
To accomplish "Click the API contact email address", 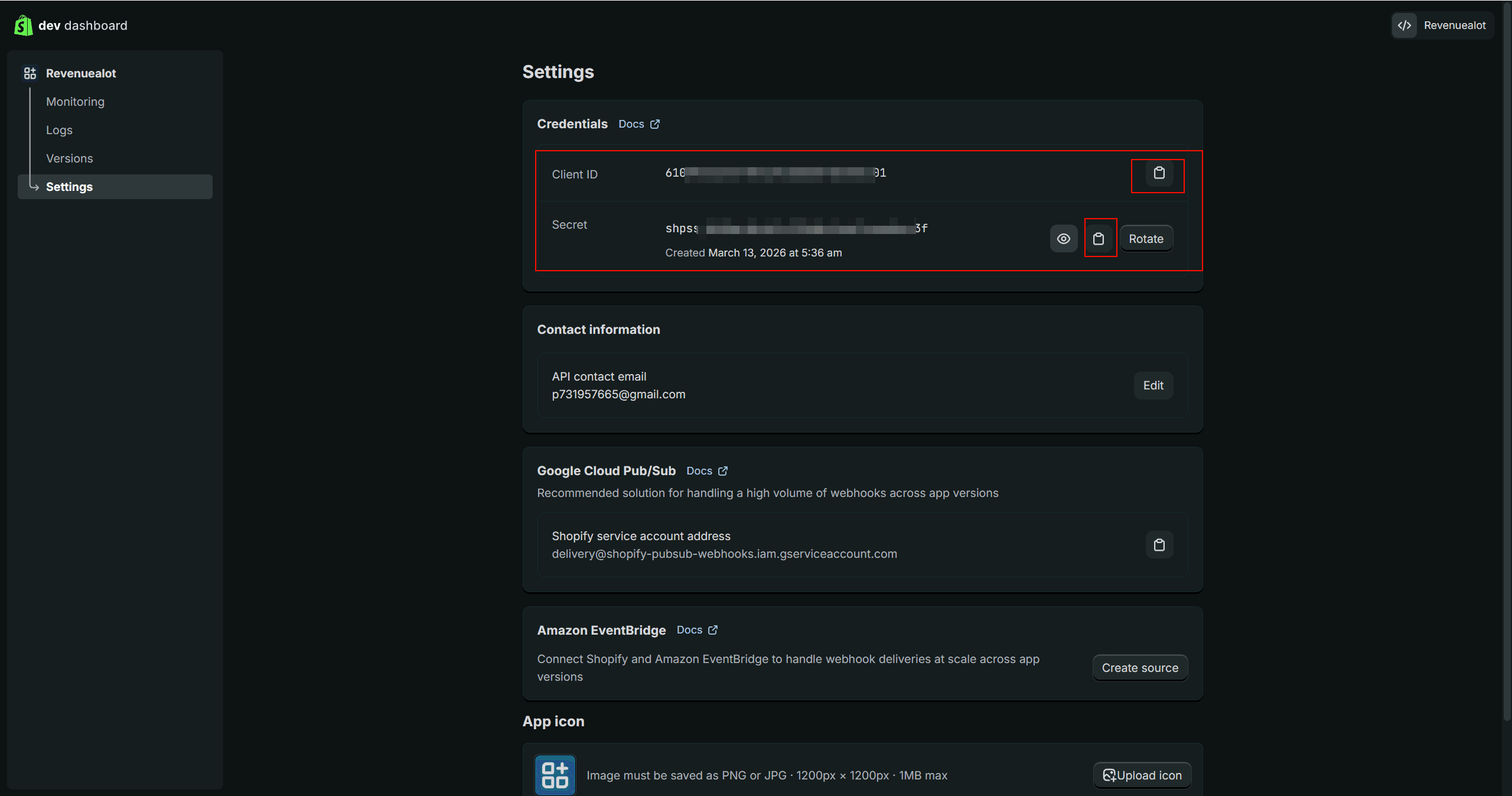I will [618, 394].
